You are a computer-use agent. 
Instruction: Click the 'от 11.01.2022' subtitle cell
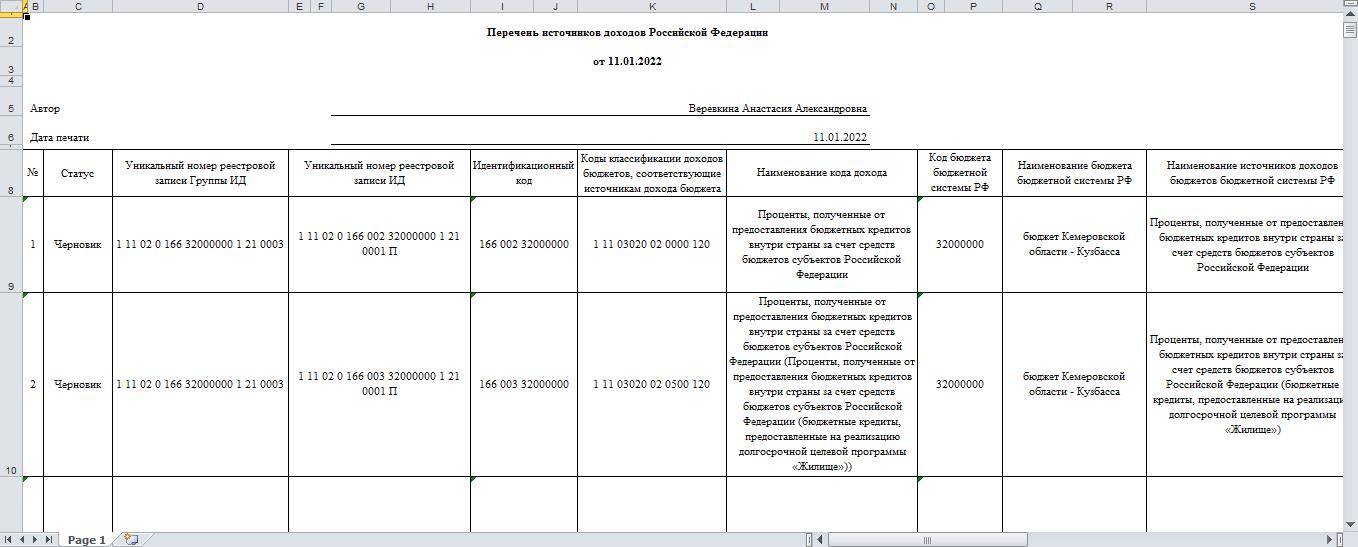[x=627, y=61]
